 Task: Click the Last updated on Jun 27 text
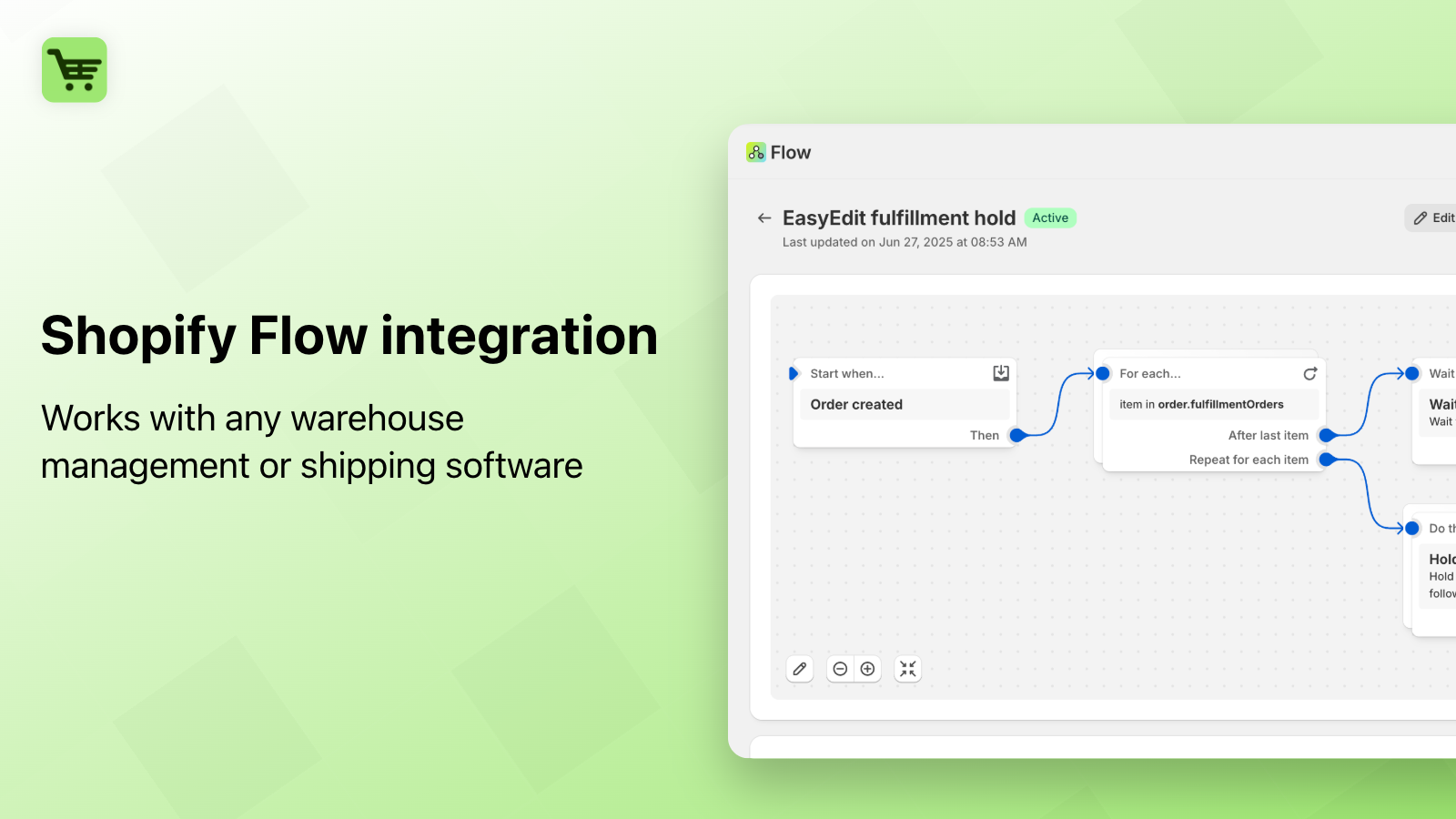[x=905, y=242]
